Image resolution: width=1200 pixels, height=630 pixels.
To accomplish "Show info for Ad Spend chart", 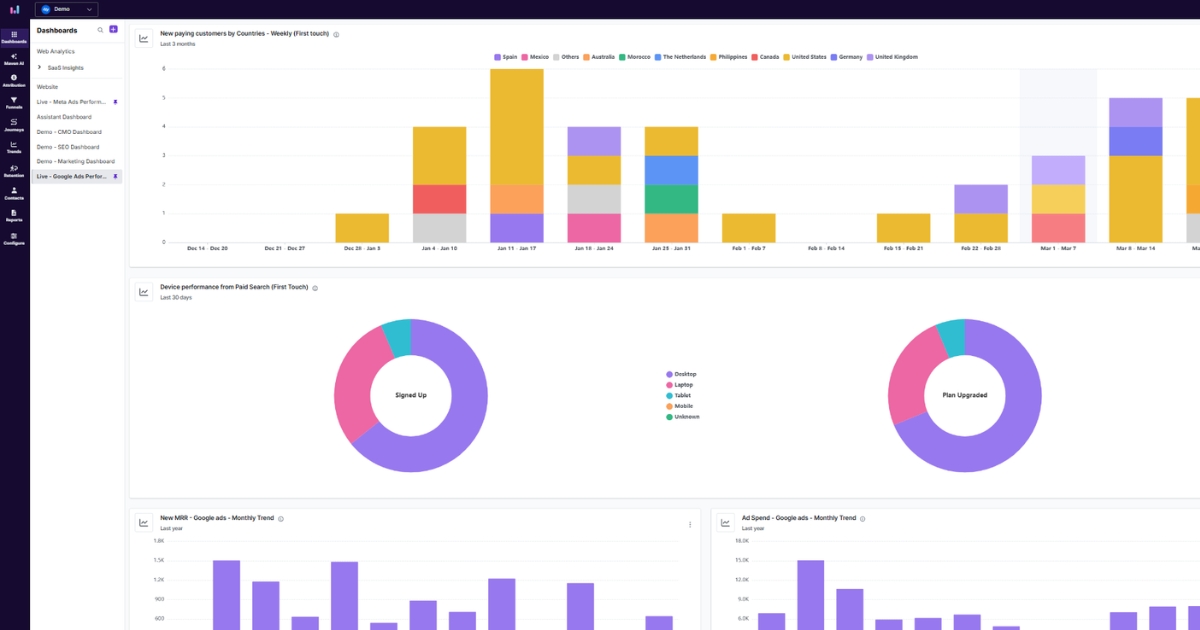I will tap(862, 519).
